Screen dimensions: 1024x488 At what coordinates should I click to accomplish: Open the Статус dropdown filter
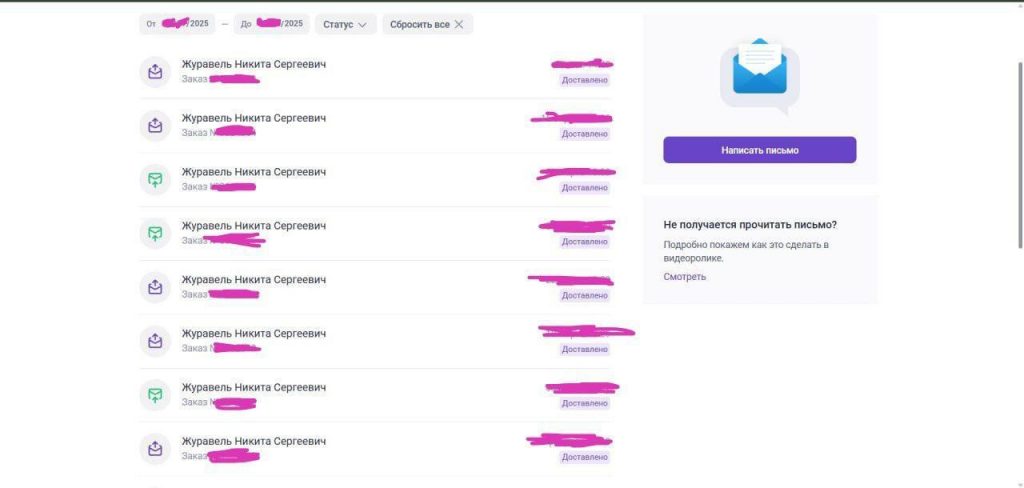pos(345,24)
